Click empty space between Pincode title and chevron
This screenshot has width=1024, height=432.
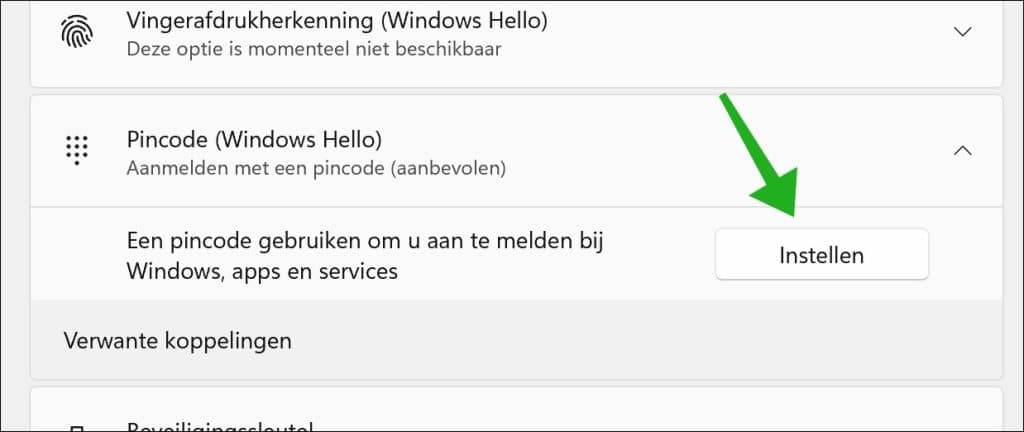coord(653,151)
